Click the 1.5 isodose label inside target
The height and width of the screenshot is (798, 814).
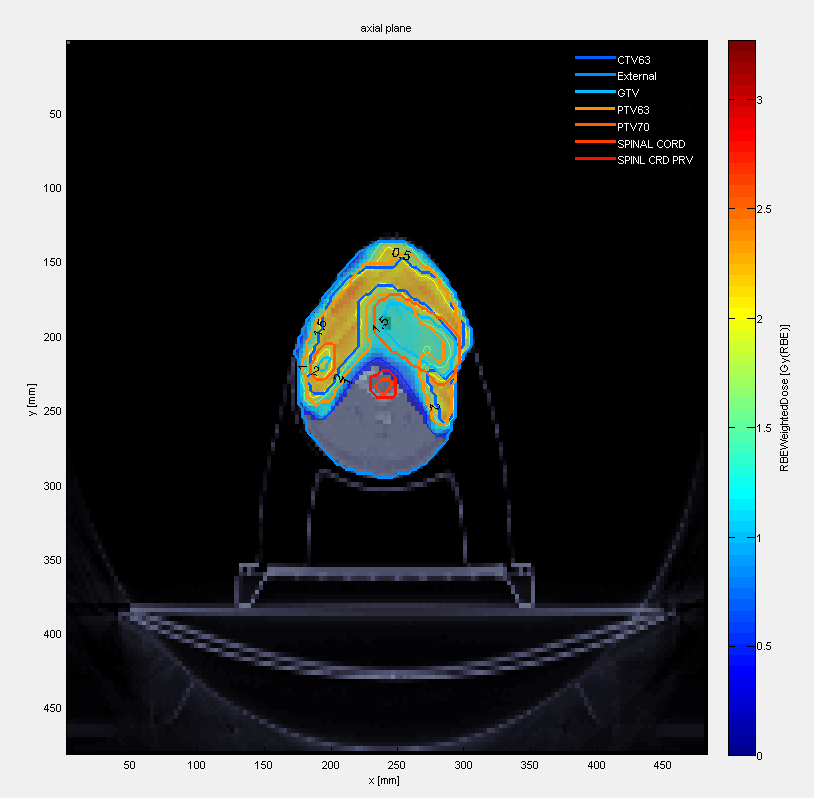[x=381, y=325]
